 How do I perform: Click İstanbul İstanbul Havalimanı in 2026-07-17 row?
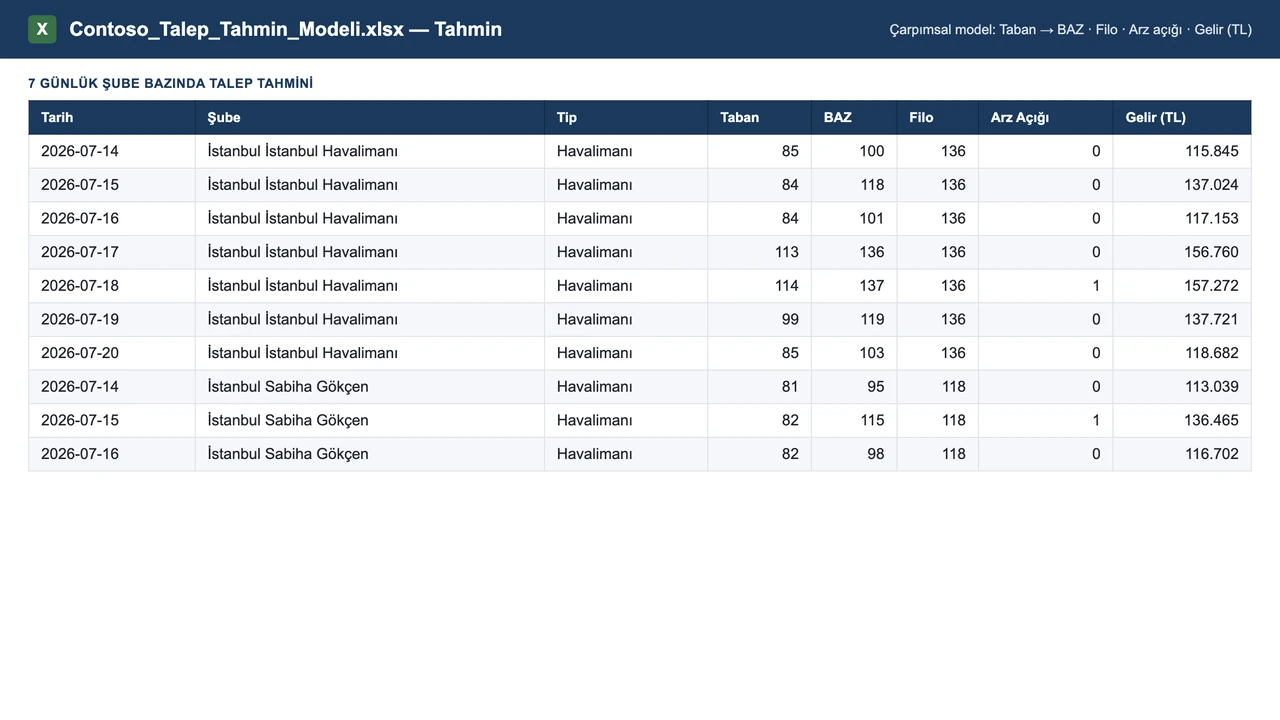[x=302, y=252]
